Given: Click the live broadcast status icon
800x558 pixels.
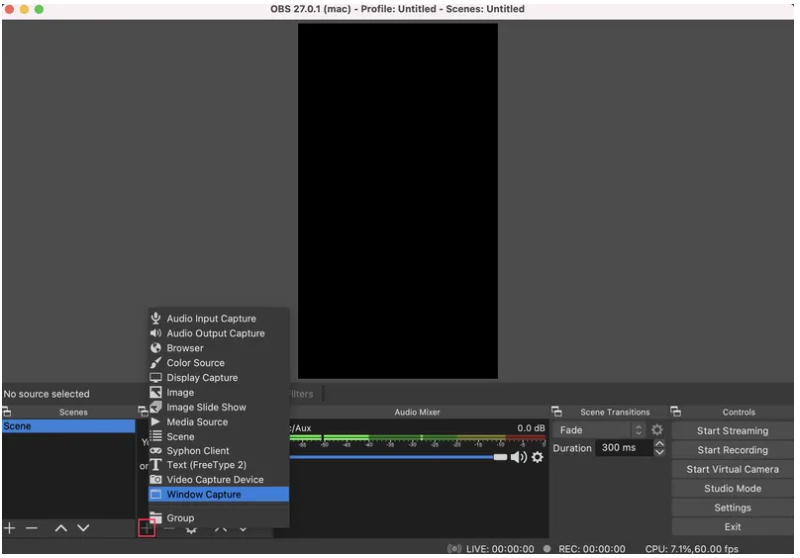Looking at the screenshot, I should (x=454, y=549).
